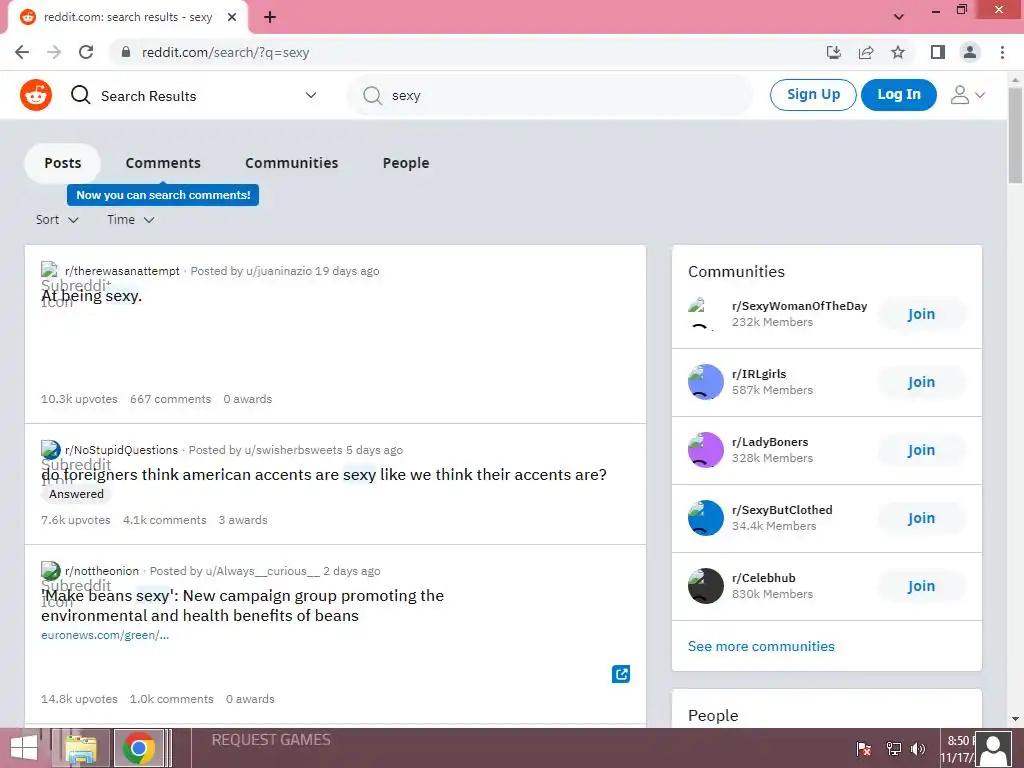Join the r/LadyBoners community
Screen dimensions: 1024x768
tap(921, 450)
